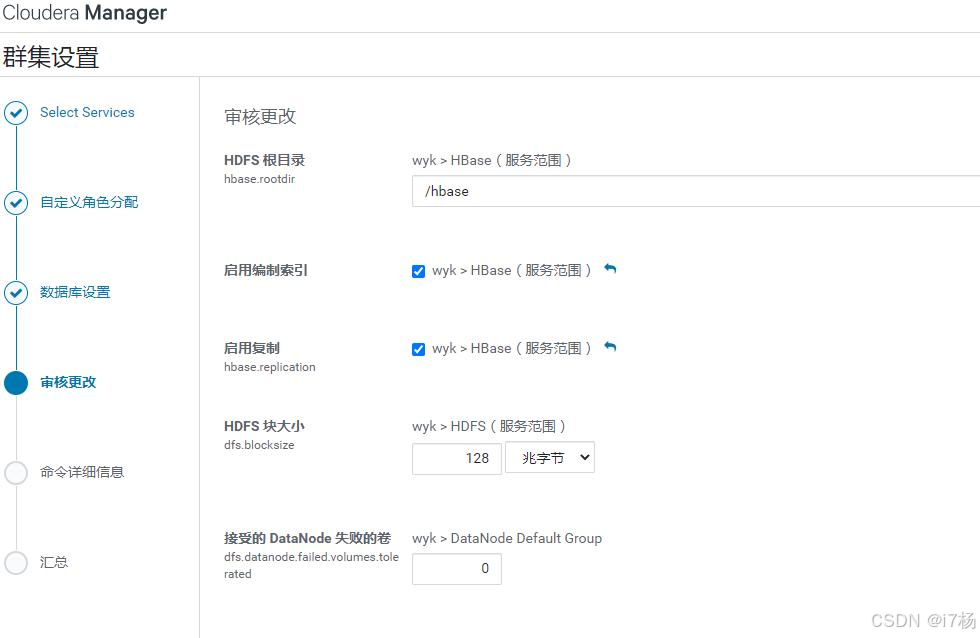Click the Cloudera Manager logo
This screenshot has height=638, width=980.
85,13
